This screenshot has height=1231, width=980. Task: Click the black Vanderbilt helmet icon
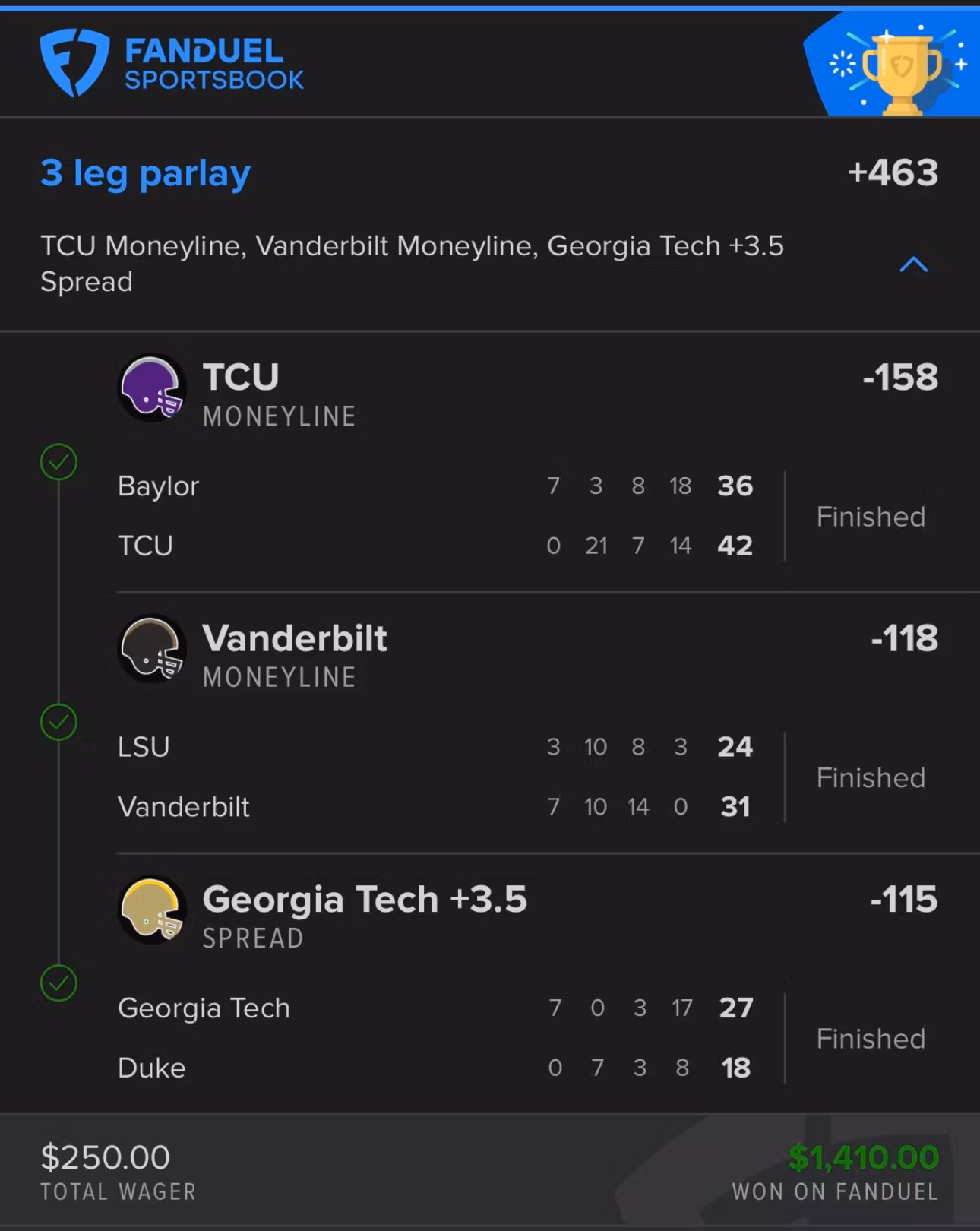[152, 649]
